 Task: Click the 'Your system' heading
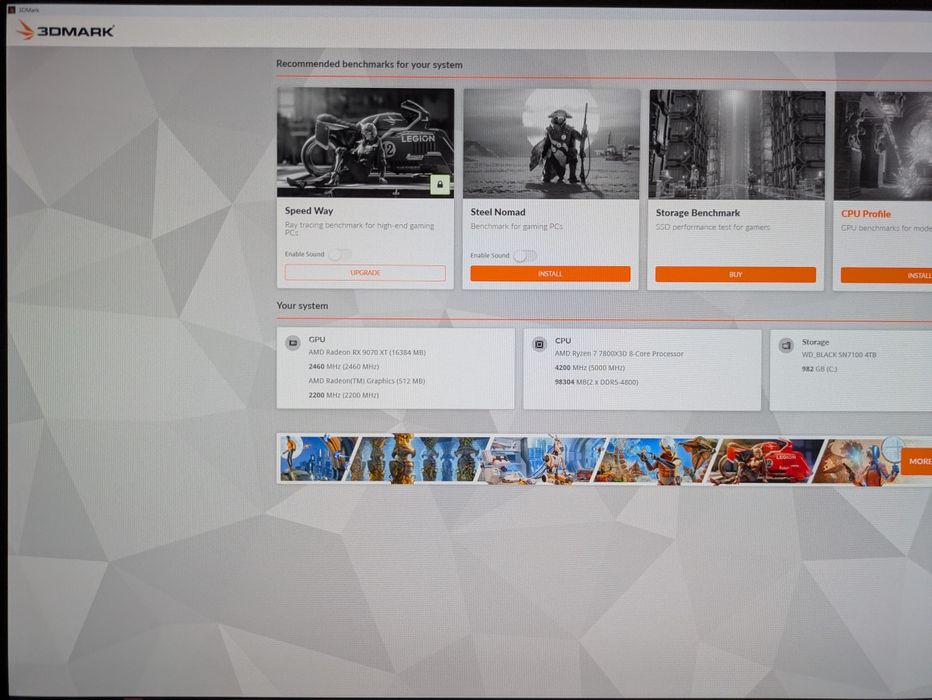(x=302, y=305)
